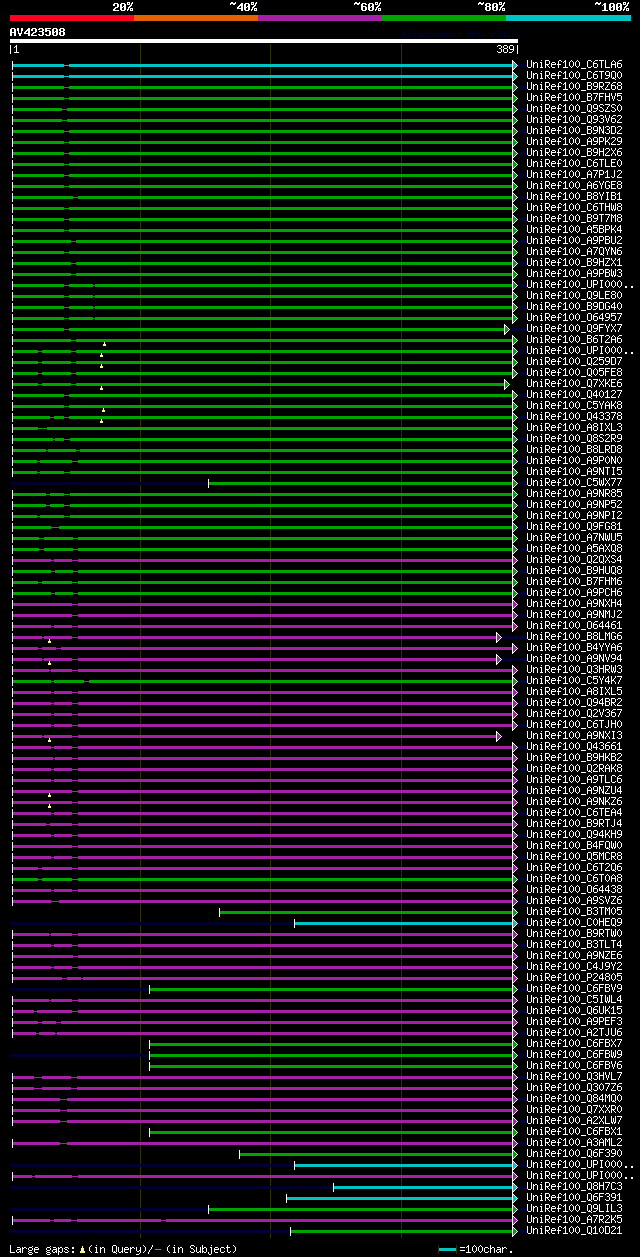This screenshot has width=640, height=1257.
Task: Click the arrowhead ending the A9NV94 alignment
Action: (499, 658)
